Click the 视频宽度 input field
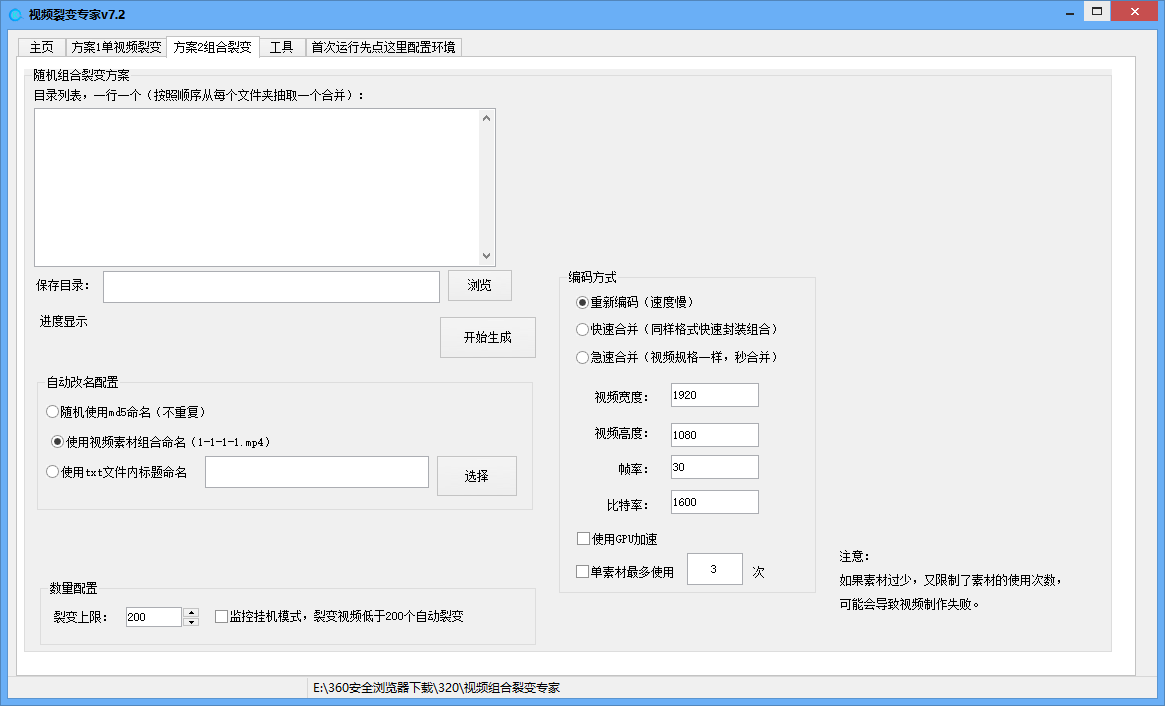This screenshot has width=1165, height=706. [714, 395]
